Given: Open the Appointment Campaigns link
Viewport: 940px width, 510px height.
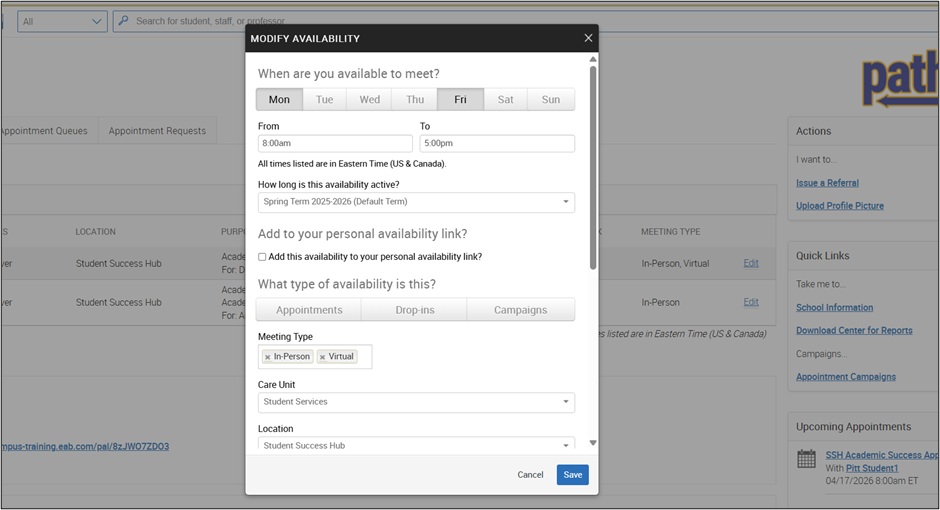Looking at the screenshot, I should coord(846,377).
